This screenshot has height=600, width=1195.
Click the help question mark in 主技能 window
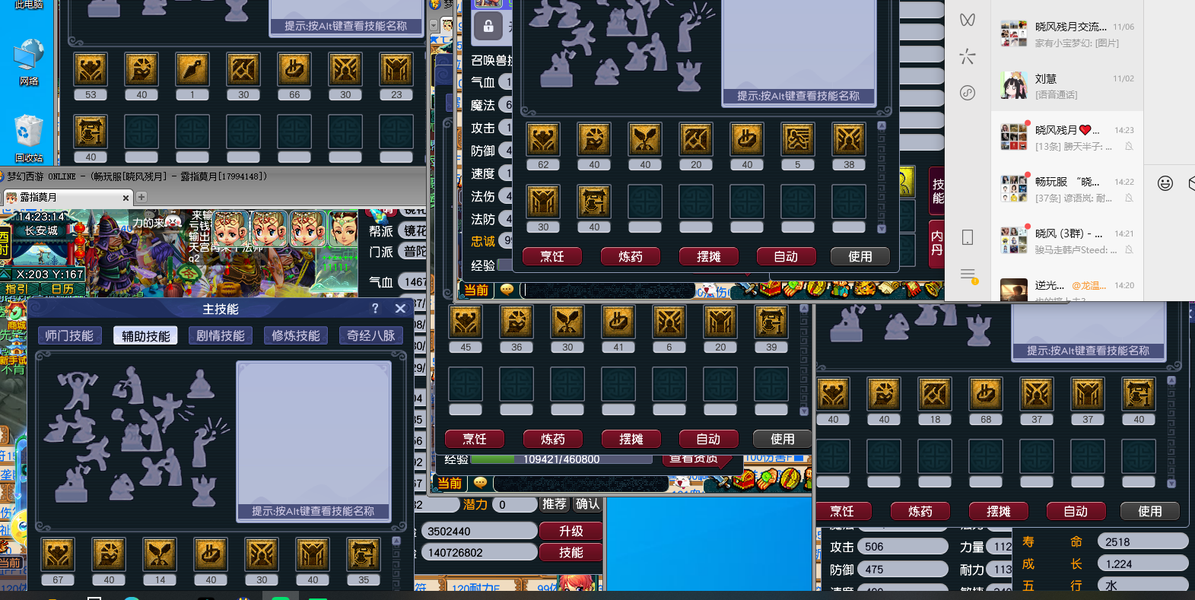tap(375, 309)
